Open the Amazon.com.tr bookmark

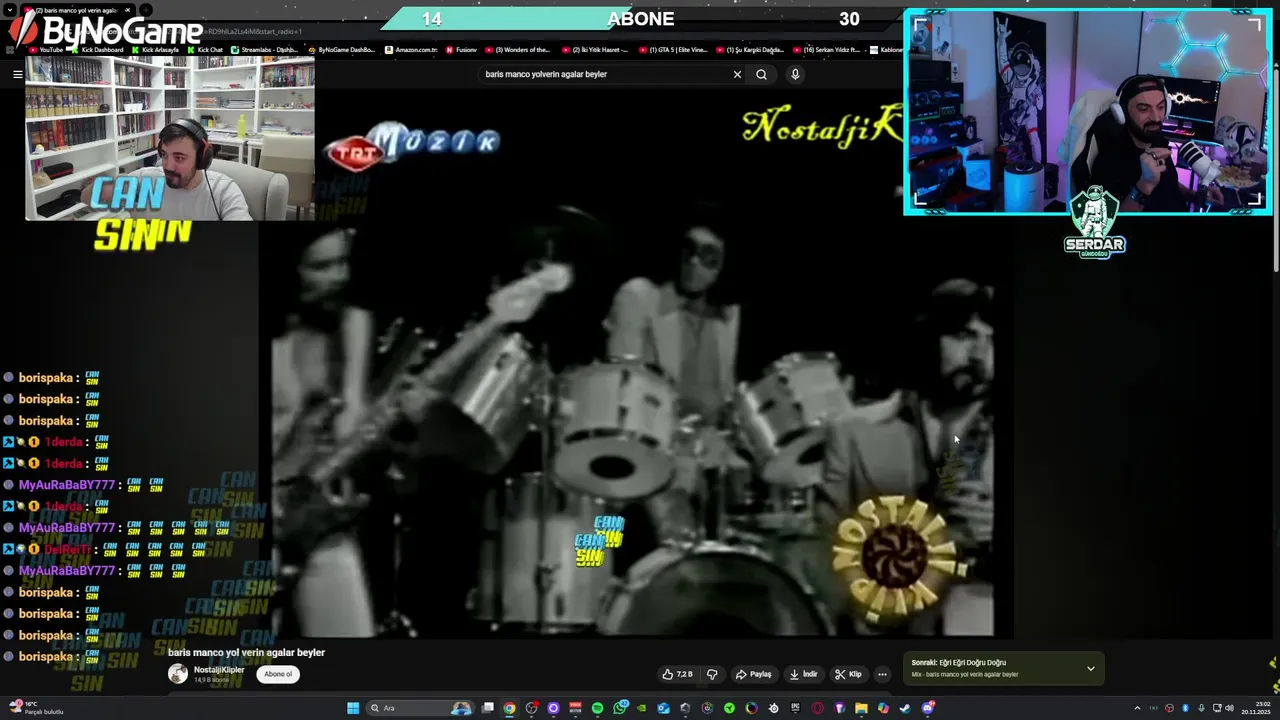[x=411, y=50]
